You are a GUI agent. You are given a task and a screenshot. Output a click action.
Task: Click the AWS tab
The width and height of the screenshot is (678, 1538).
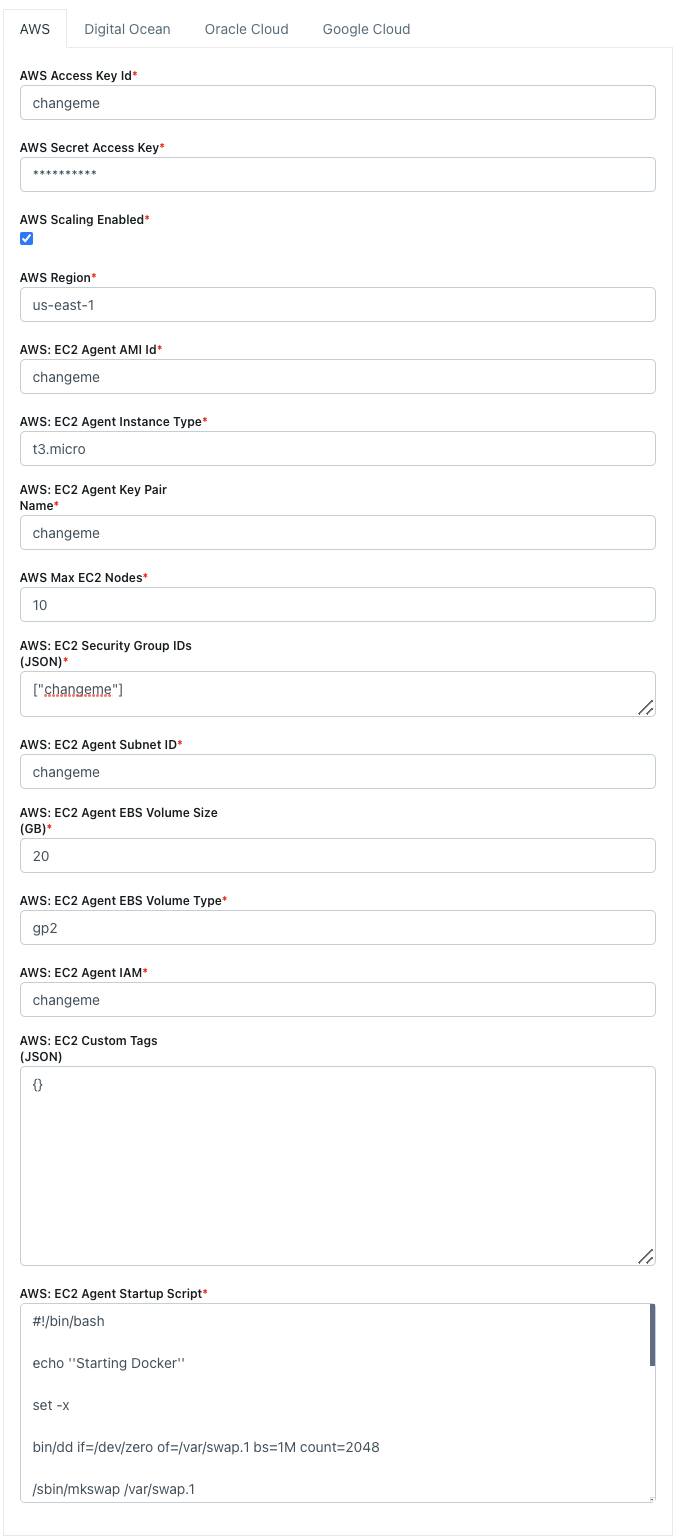(35, 29)
